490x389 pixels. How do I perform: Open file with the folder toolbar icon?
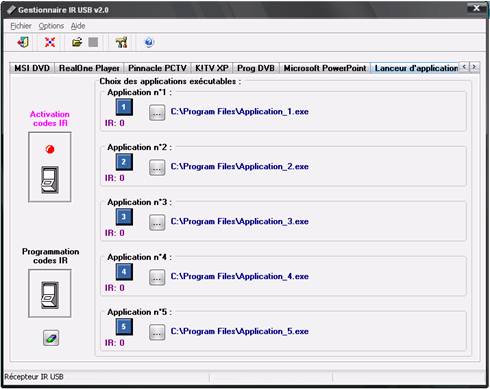click(x=77, y=42)
